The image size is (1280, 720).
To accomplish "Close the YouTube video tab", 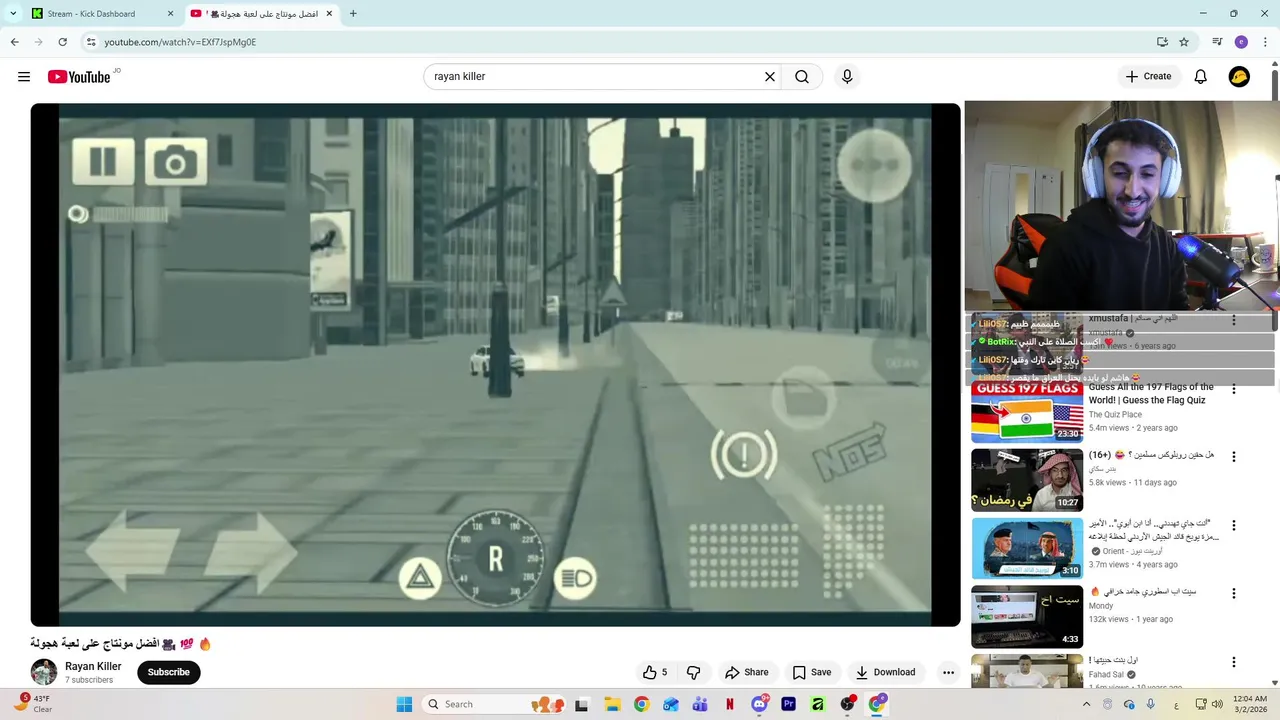I will 329,14.
